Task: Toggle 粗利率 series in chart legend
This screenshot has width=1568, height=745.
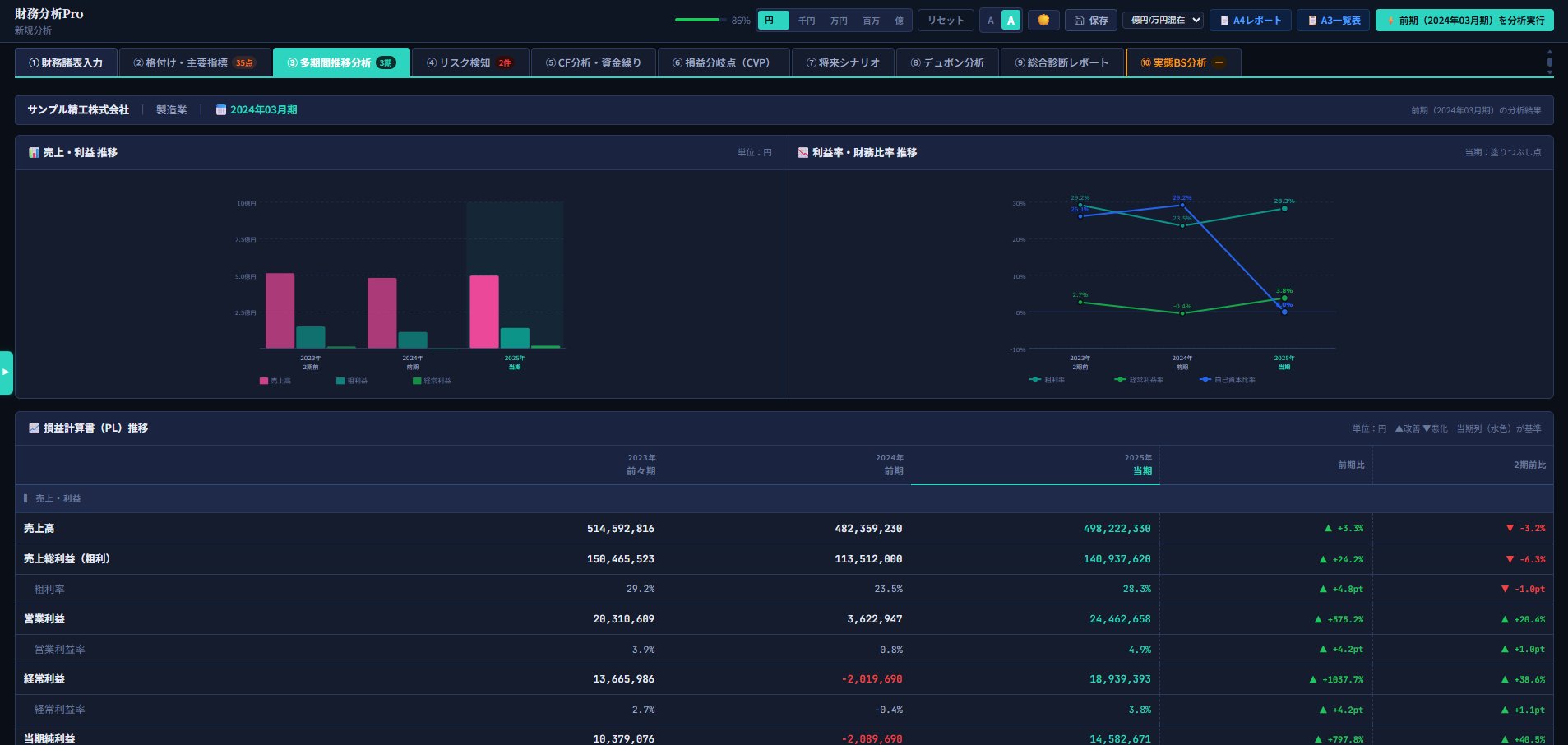Action: (1047, 380)
